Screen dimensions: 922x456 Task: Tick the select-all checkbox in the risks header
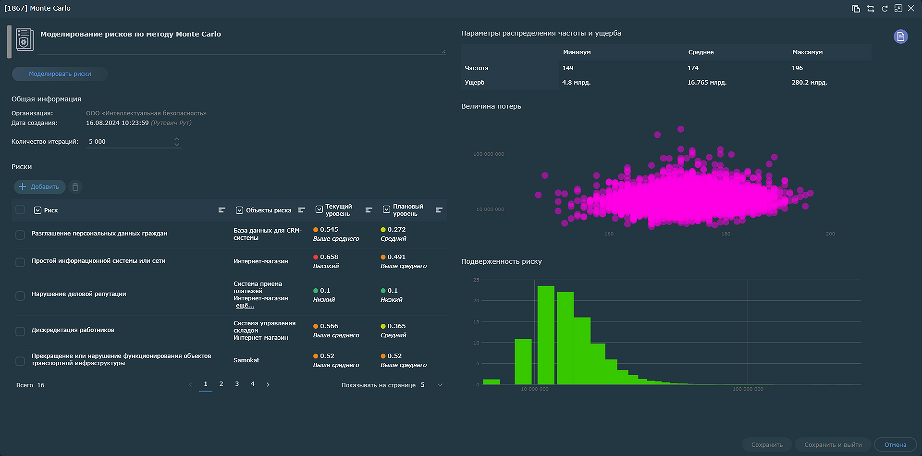(20, 210)
